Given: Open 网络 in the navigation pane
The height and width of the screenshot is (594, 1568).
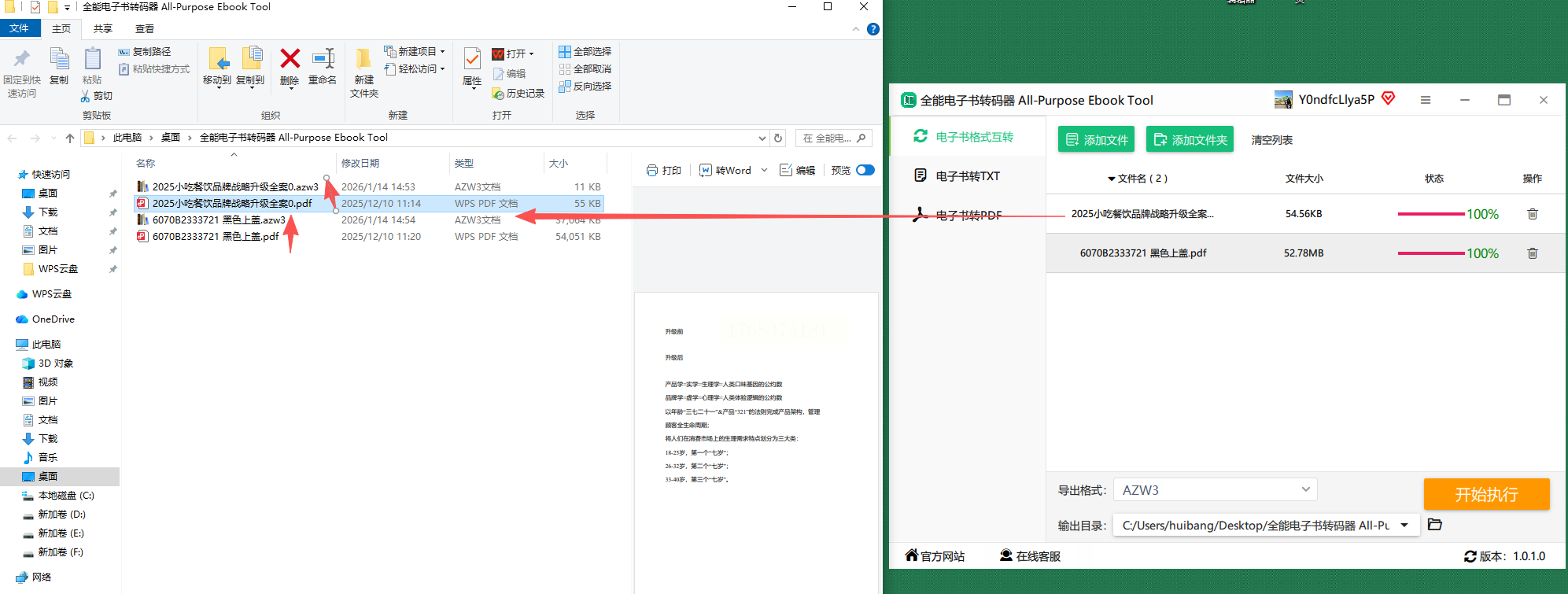Looking at the screenshot, I should 42,577.
